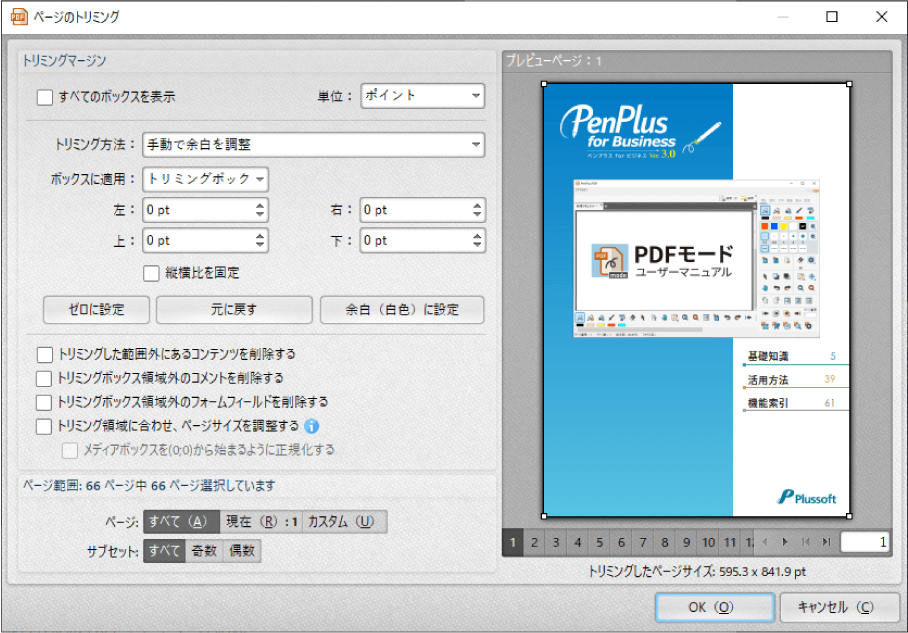Screen dimensions: 908x633
Task: Select preview page tab 7
Action: click(643, 543)
